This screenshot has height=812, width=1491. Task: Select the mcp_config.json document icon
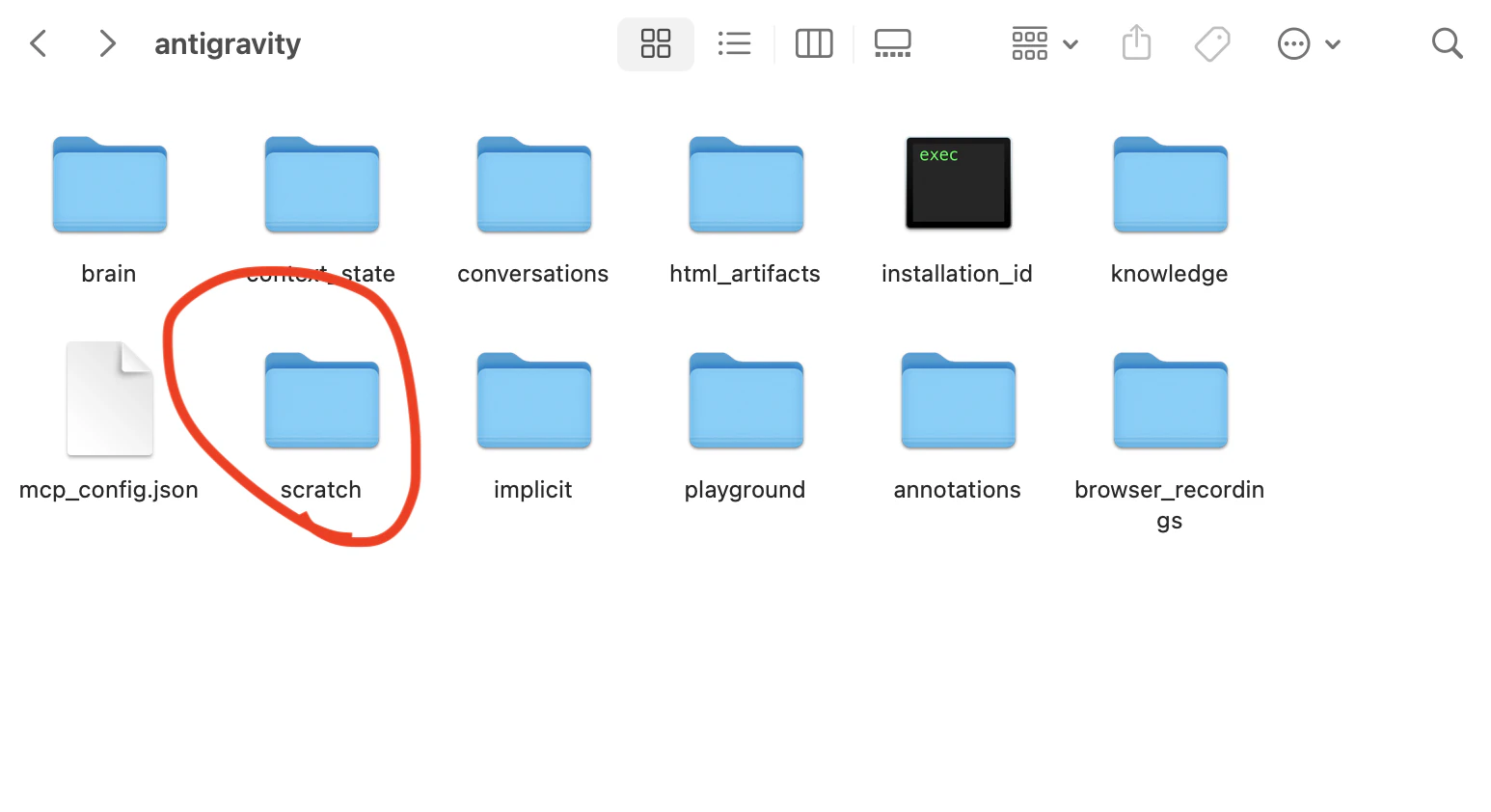(x=110, y=398)
